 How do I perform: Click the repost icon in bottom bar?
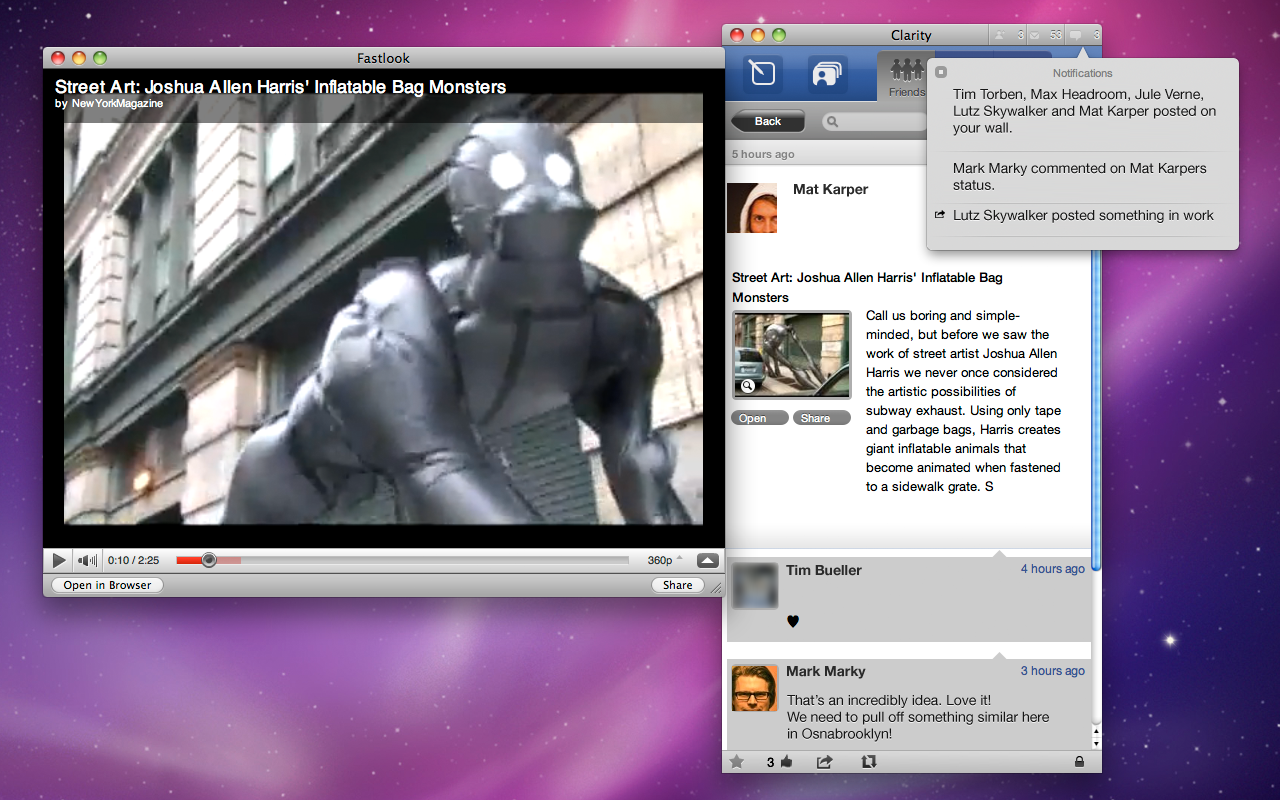tap(868, 762)
